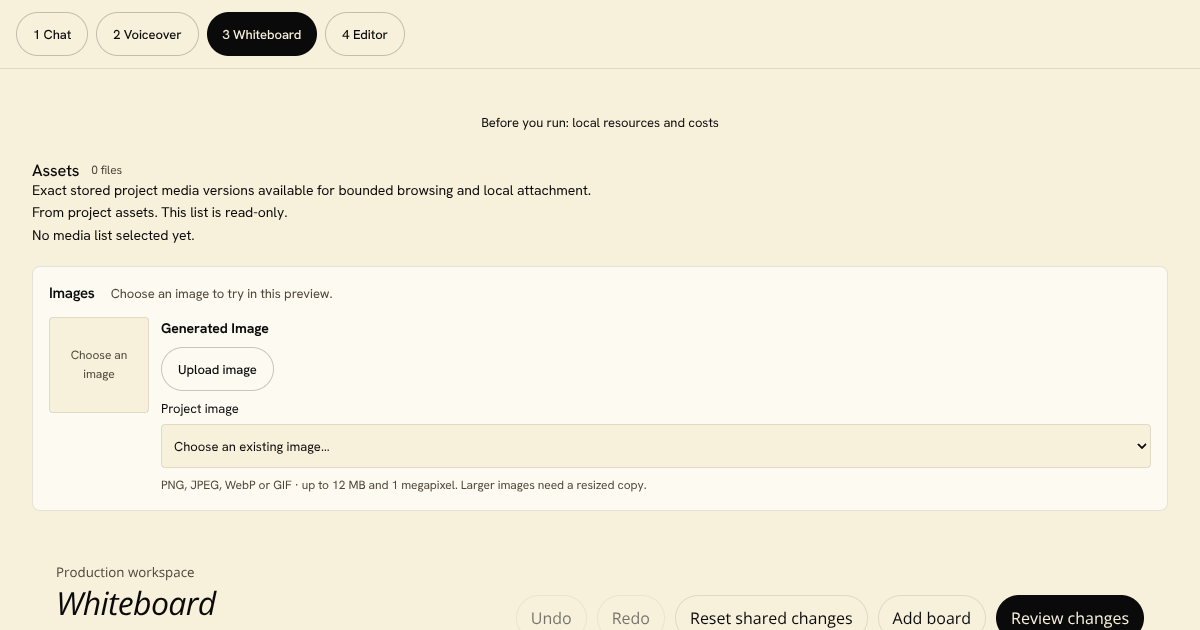Click the Images section label
Image resolution: width=1200 pixels, height=630 pixels.
[x=72, y=293]
